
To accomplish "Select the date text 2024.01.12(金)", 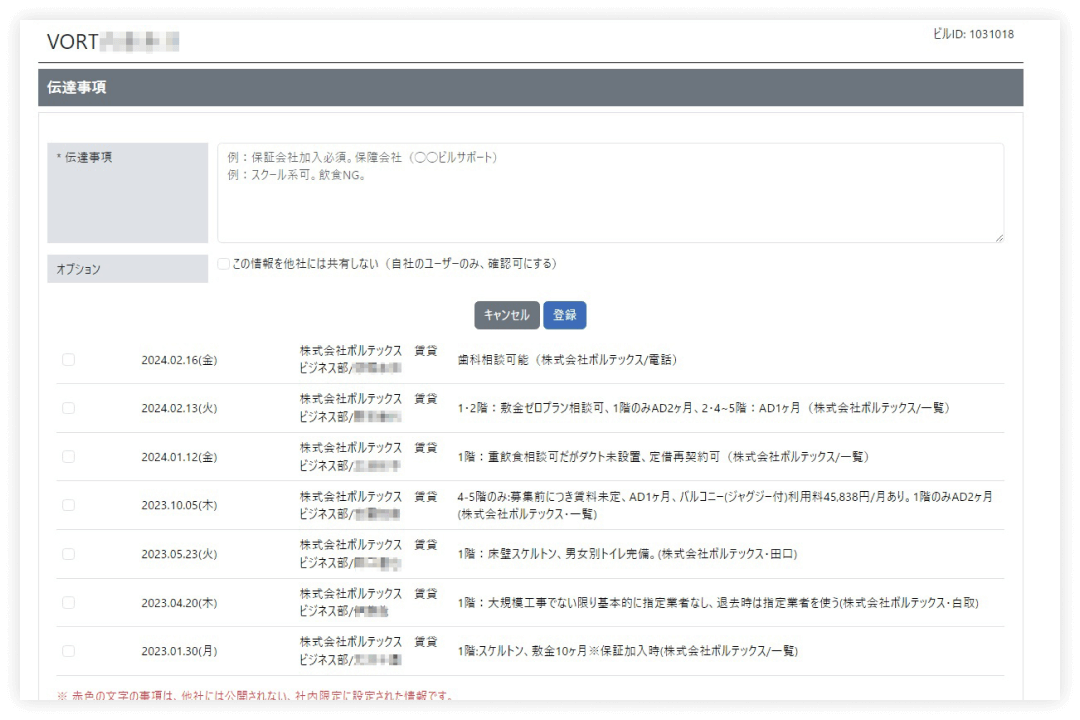I will click(x=179, y=457).
